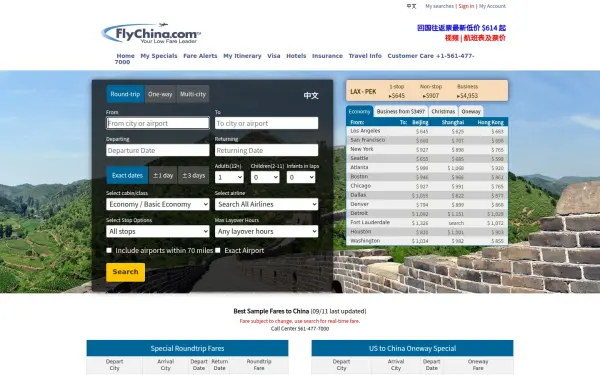The image size is (600, 375).
Task: Click Chicago to Hong Kong $765 fare
Action: (497, 186)
